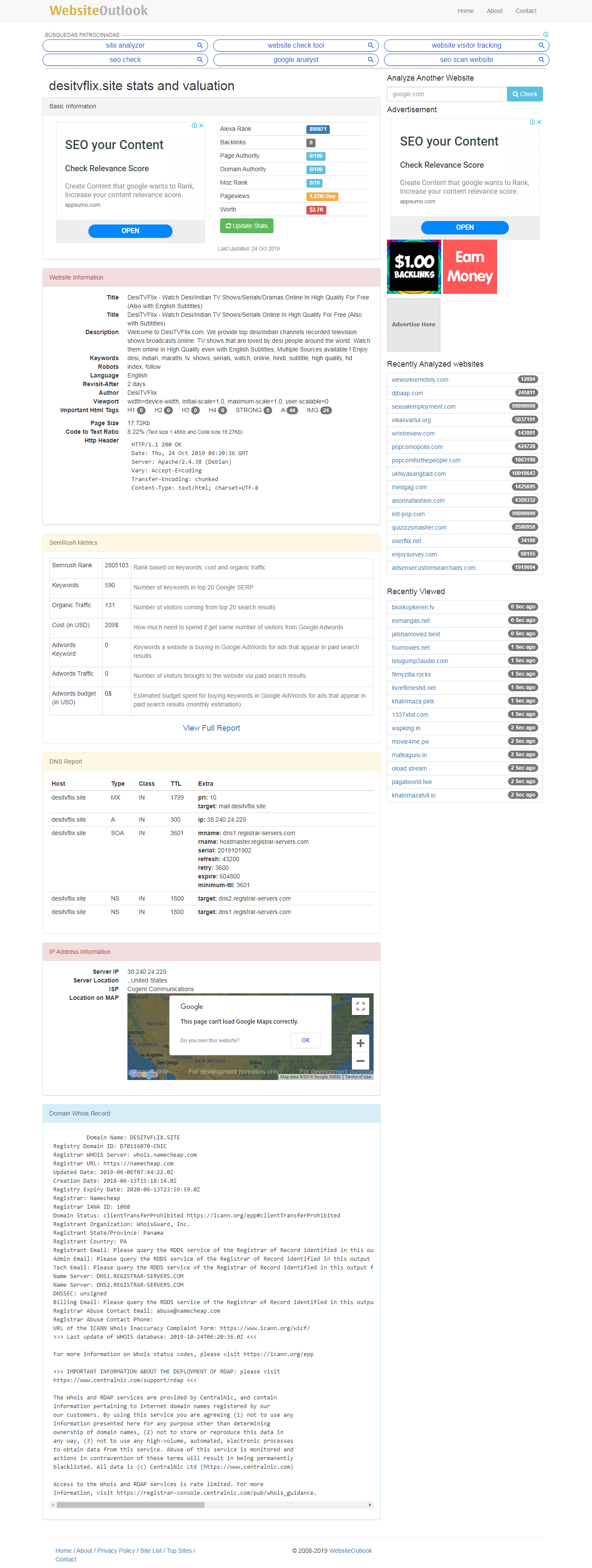
Task: Click right arrow of Whois scrollbar
Action: tap(370, 1505)
